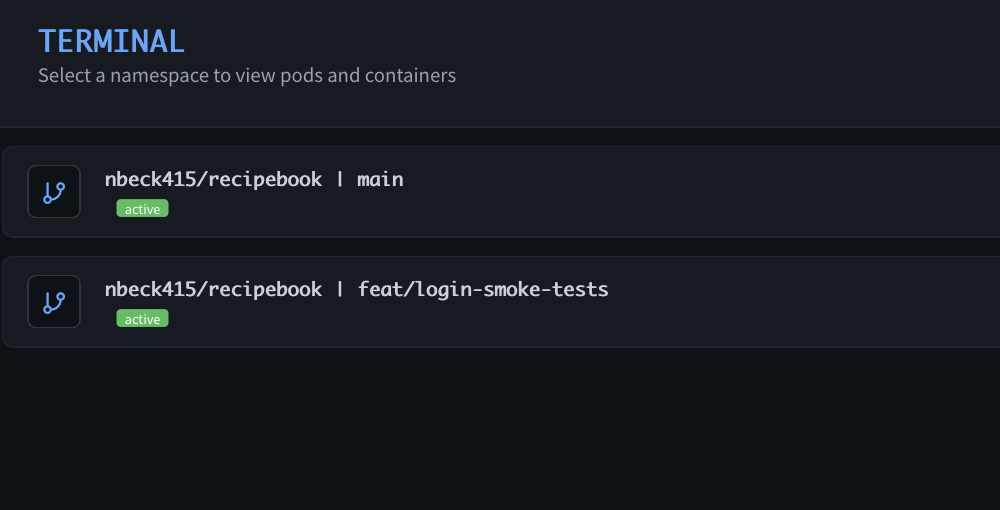This screenshot has width=1000, height=510.
Task: Click the git branch icon for main
Action: point(54,192)
